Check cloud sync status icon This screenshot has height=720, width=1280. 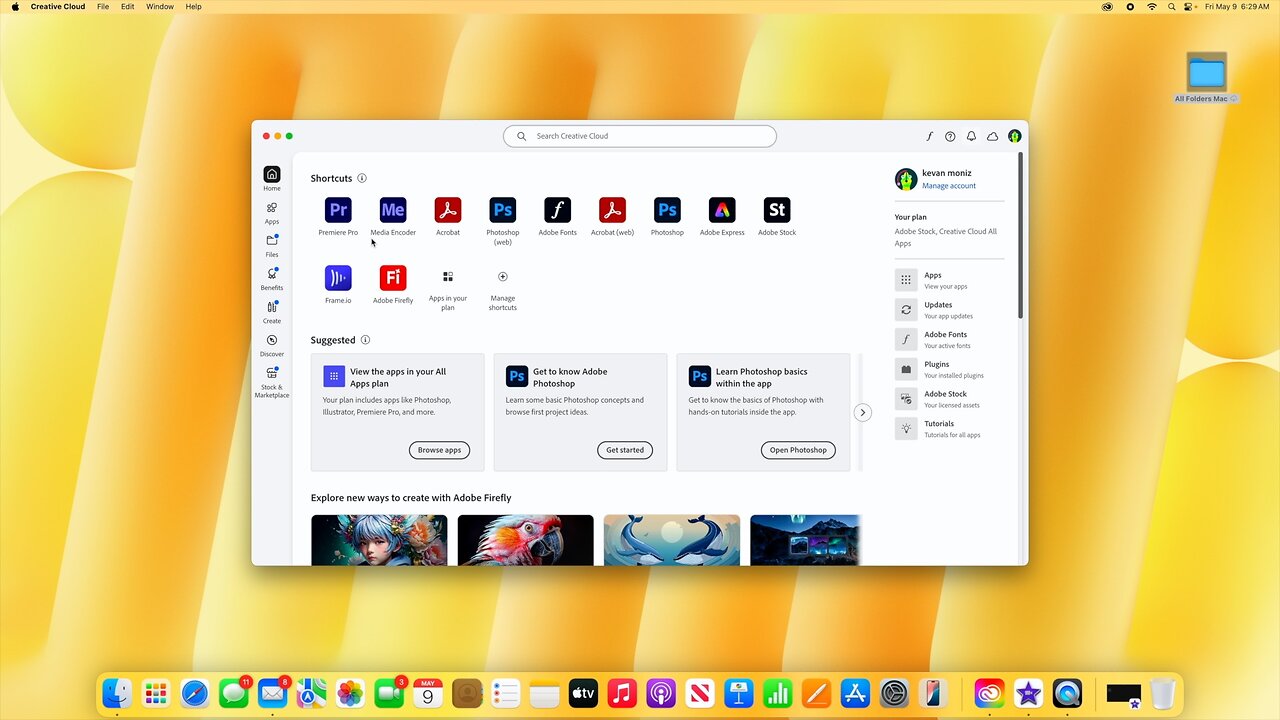[993, 136]
